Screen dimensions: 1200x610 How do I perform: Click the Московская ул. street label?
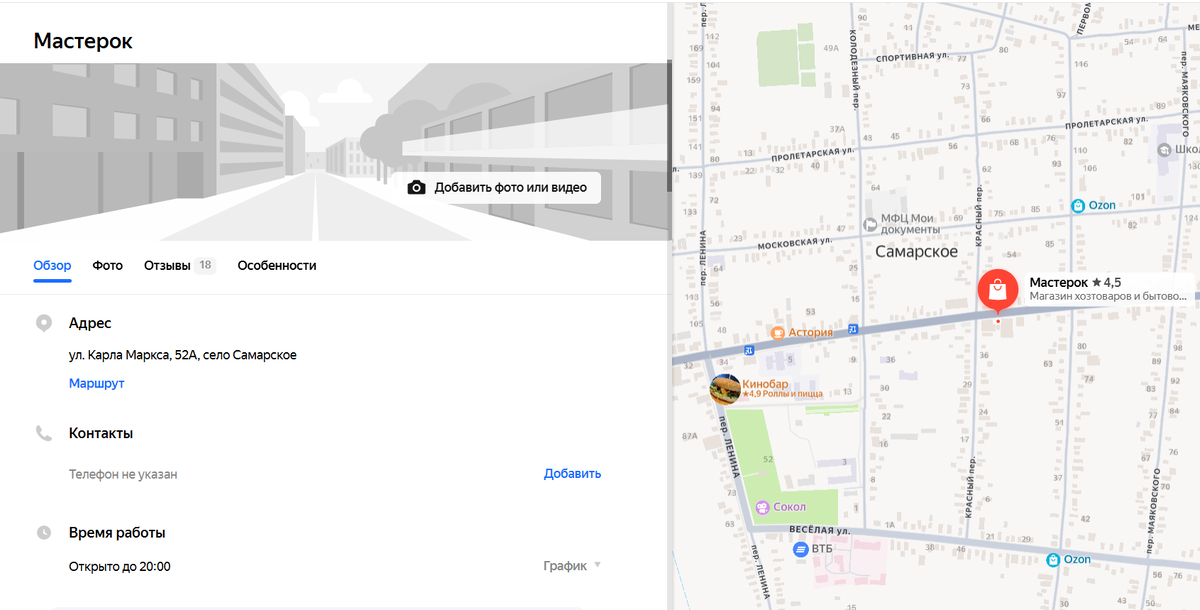[796, 244]
